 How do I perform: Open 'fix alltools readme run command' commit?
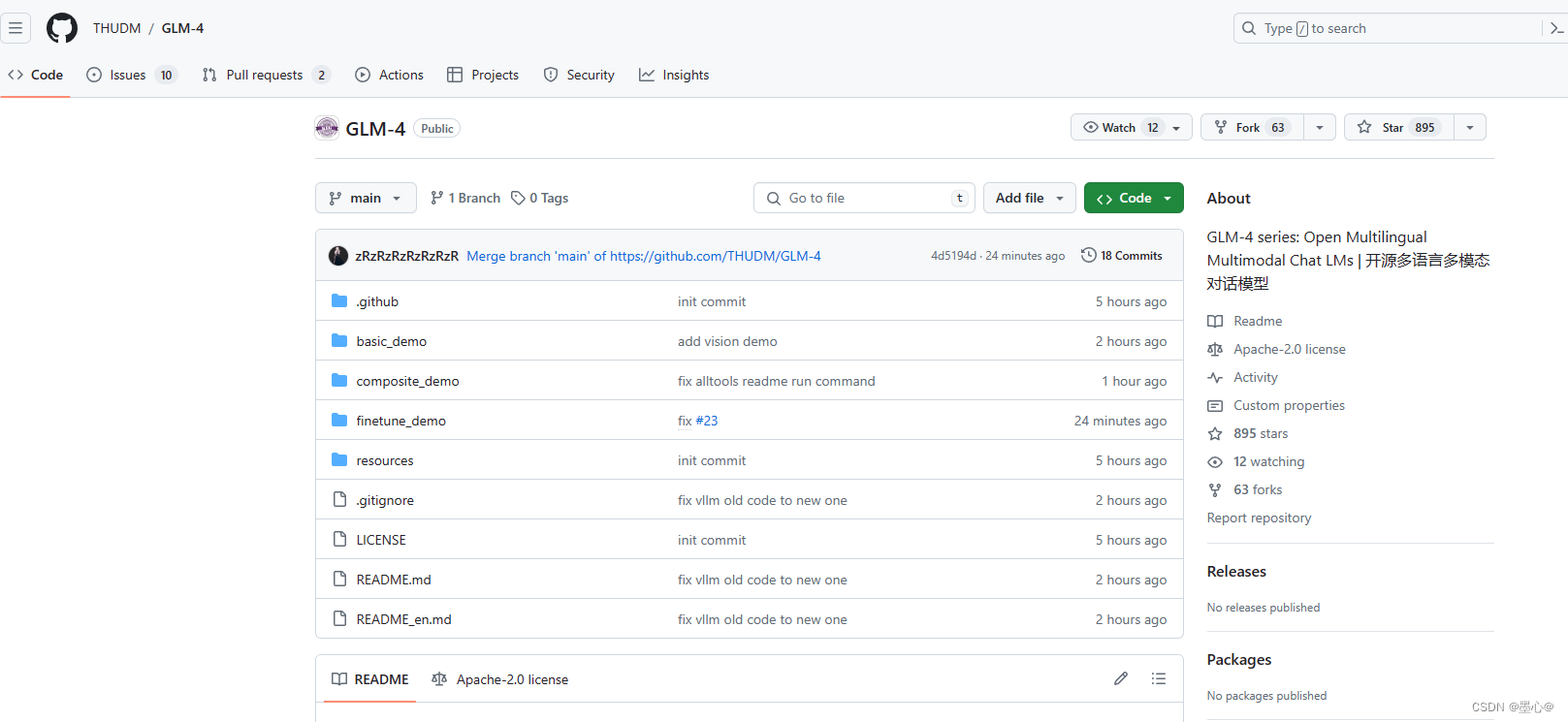click(777, 381)
